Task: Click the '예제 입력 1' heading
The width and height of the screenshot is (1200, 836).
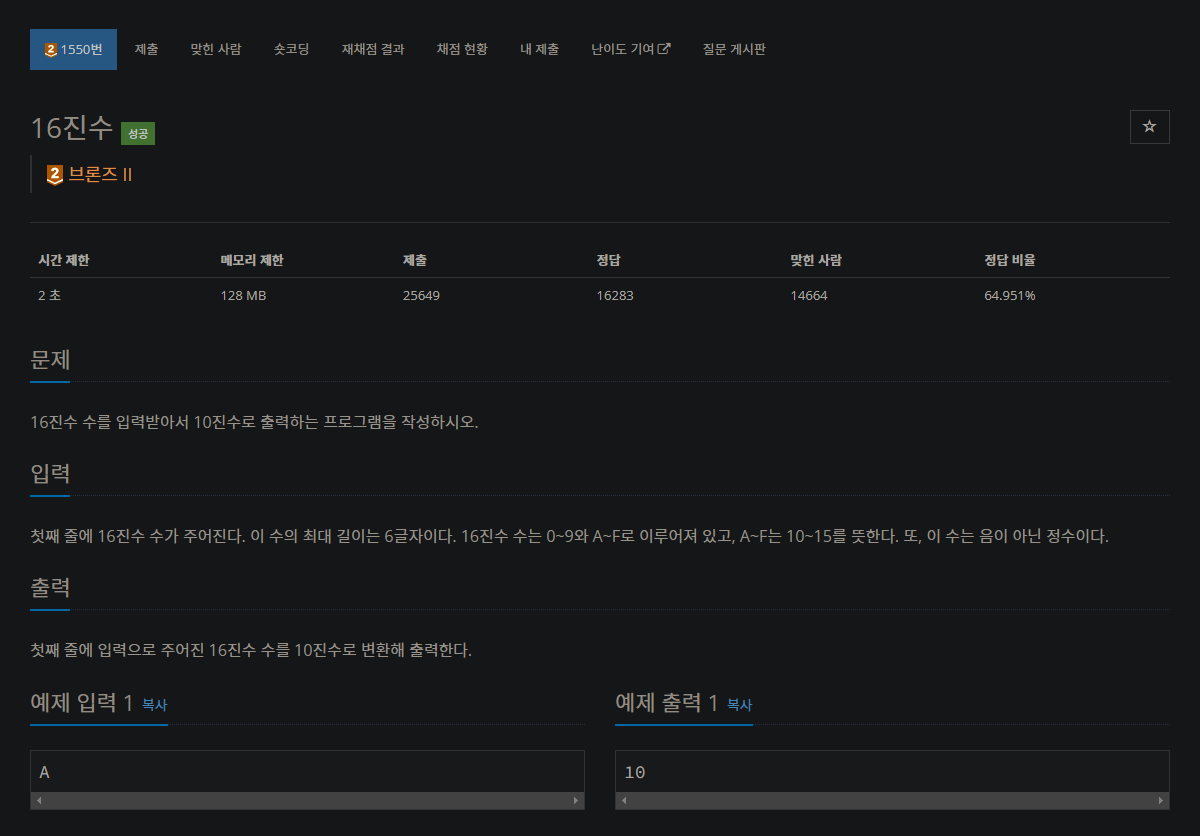Action: pos(82,703)
